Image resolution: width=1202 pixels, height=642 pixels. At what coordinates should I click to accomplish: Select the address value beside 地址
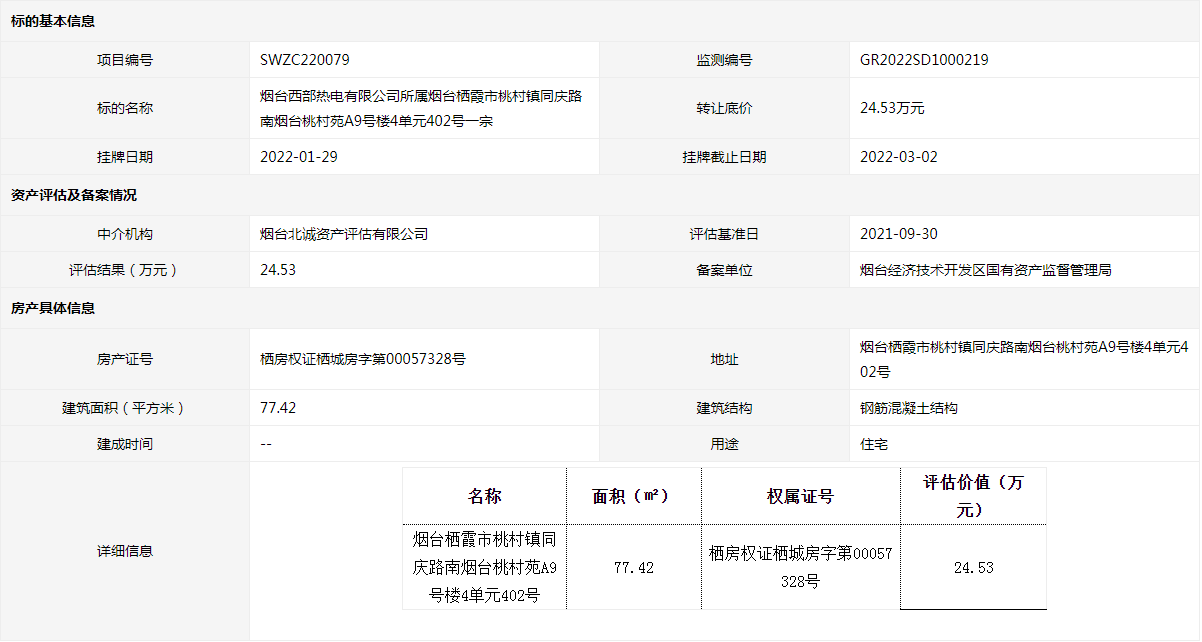click(1024, 360)
